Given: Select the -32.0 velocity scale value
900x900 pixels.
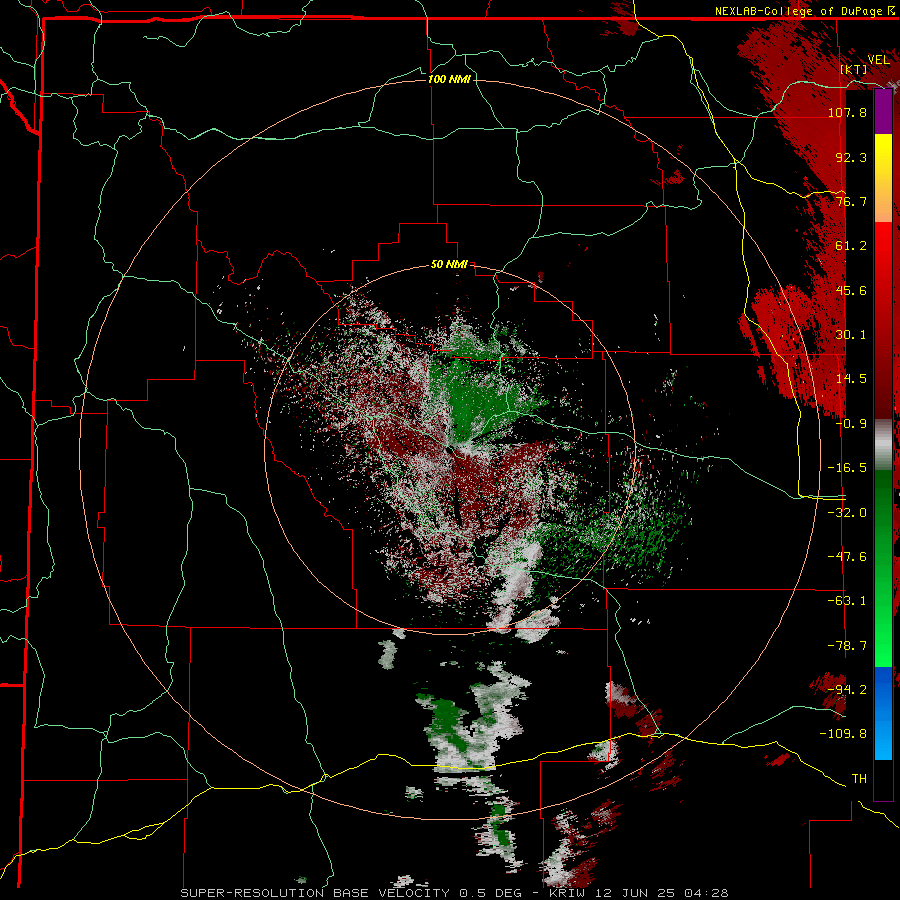Looking at the screenshot, I should [x=847, y=513].
